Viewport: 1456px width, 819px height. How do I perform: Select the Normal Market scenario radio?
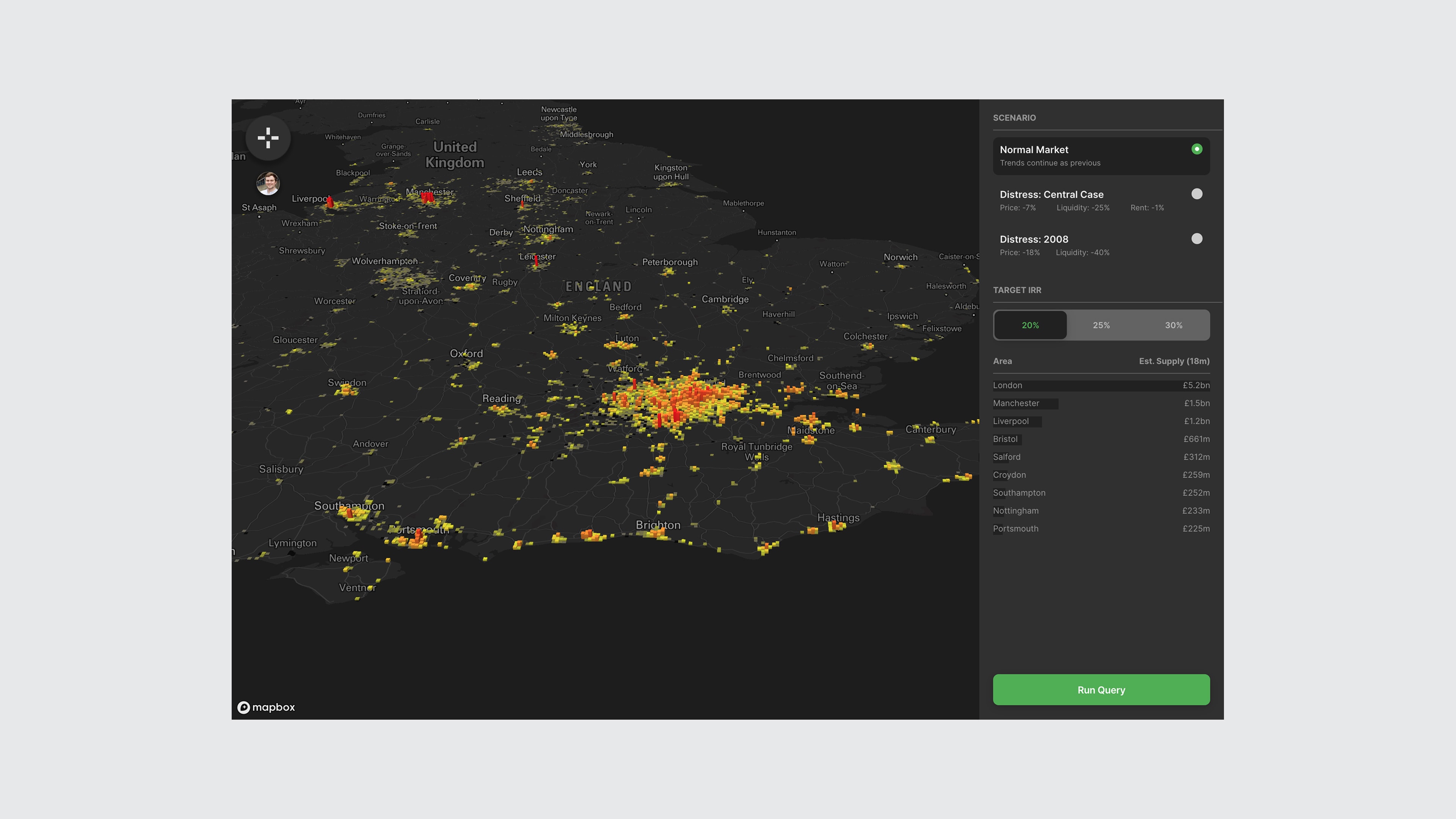click(x=1197, y=149)
